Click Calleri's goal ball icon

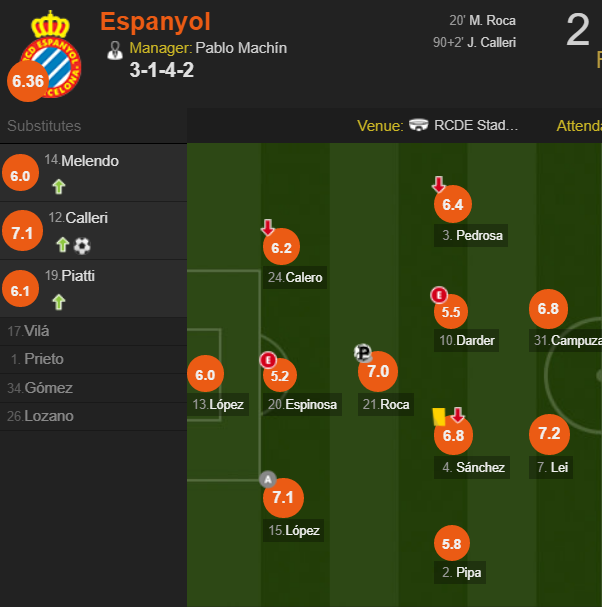pos(82,245)
